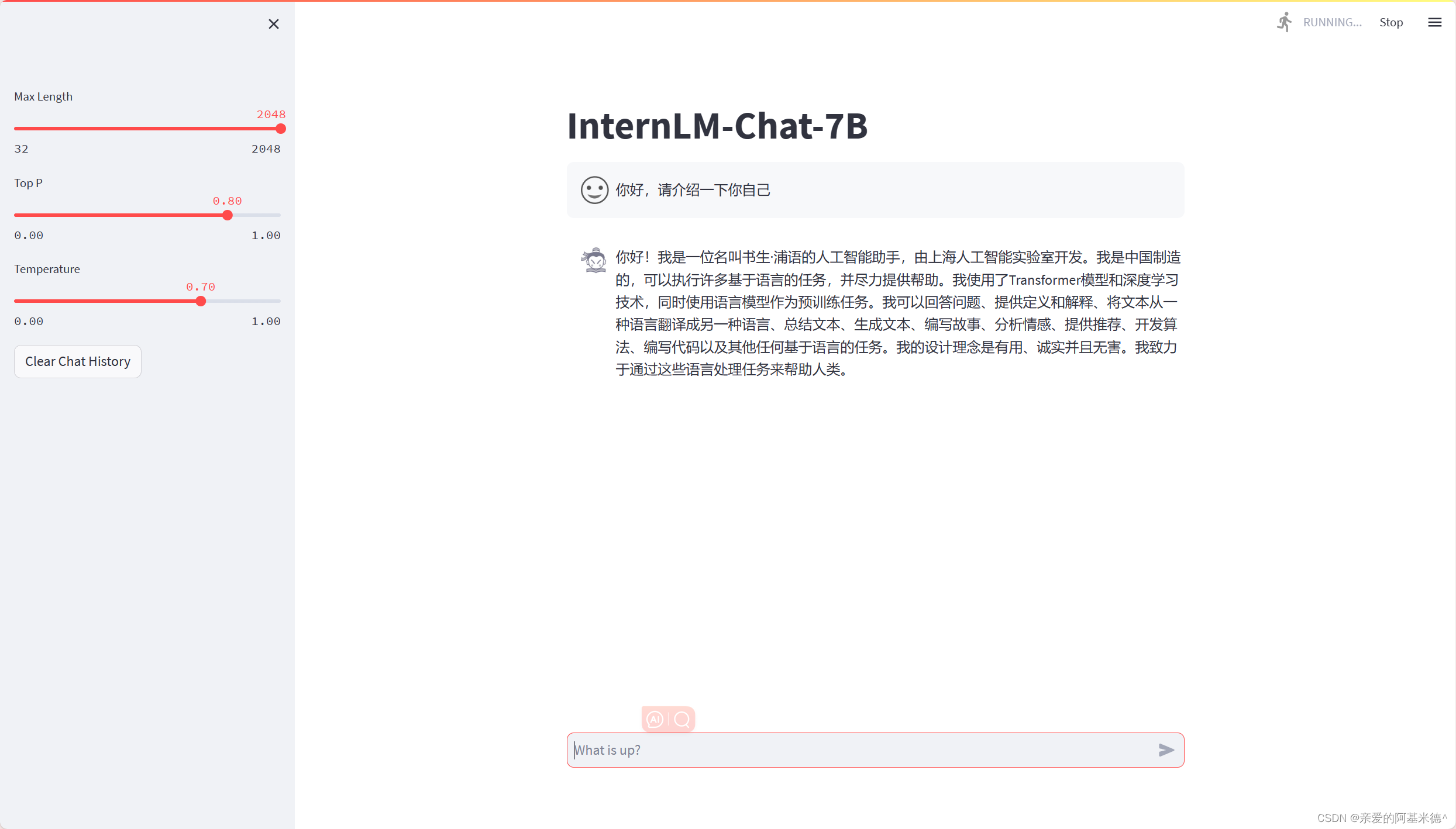Image resolution: width=1456 pixels, height=829 pixels.
Task: Click the Clear Chat History button
Action: (78, 361)
